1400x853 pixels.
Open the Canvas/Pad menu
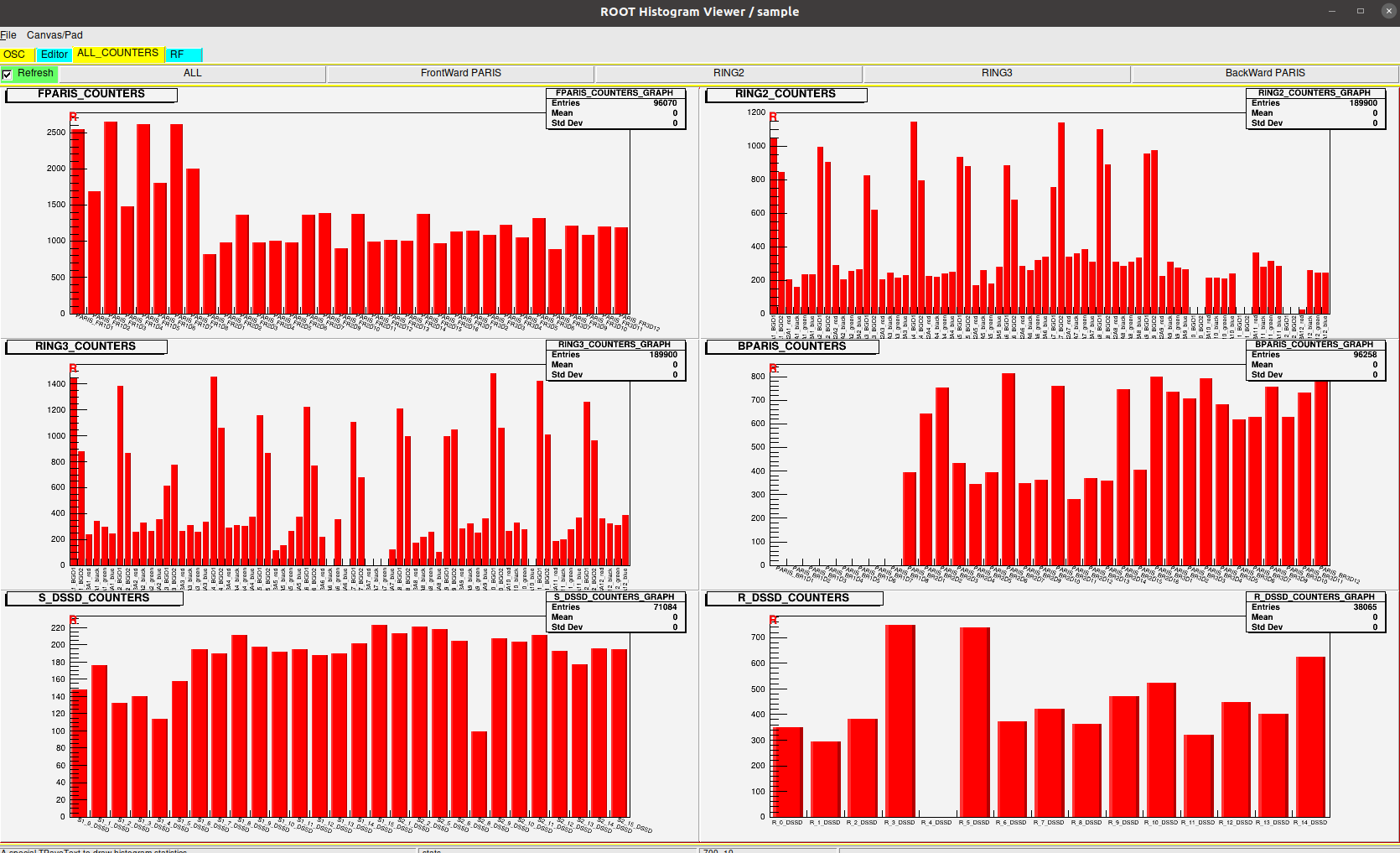(x=54, y=35)
